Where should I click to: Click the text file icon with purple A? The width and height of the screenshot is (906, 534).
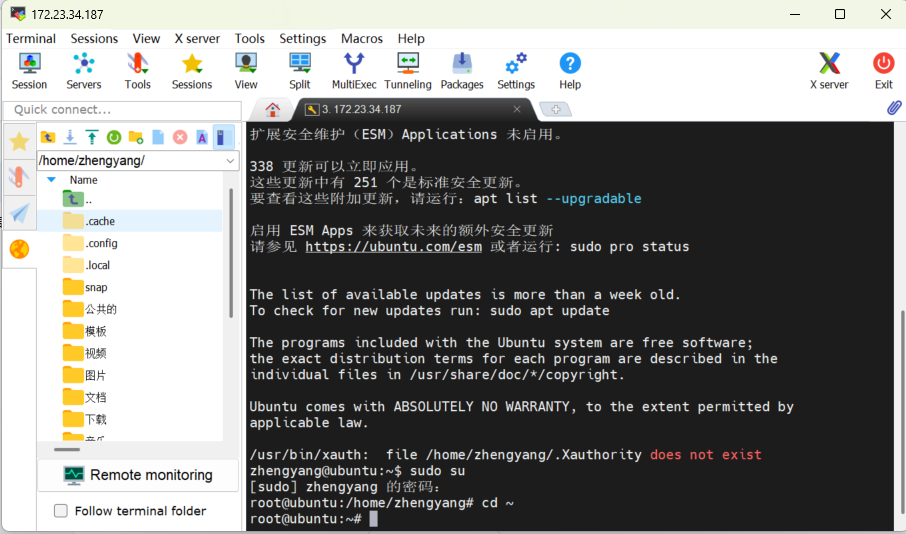(x=202, y=137)
